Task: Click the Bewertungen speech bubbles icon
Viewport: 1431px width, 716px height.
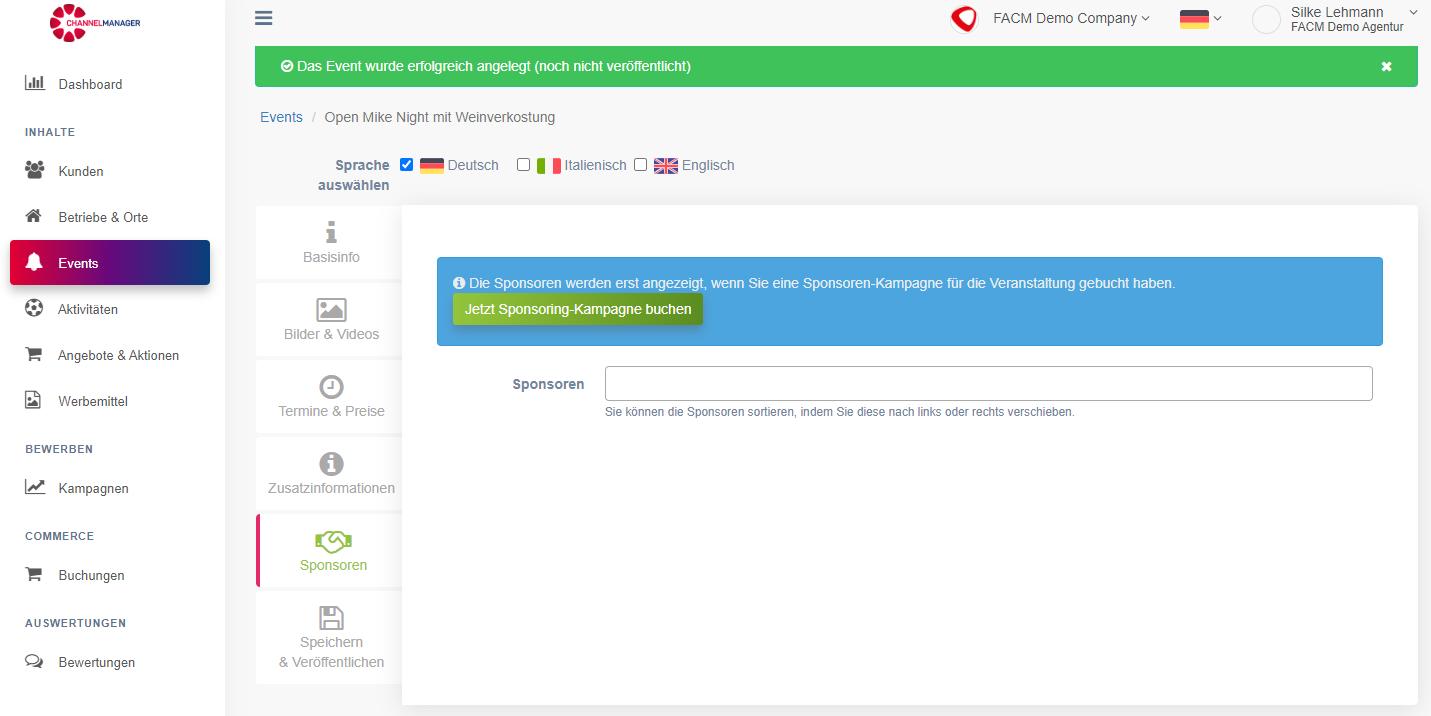Action: click(x=34, y=661)
